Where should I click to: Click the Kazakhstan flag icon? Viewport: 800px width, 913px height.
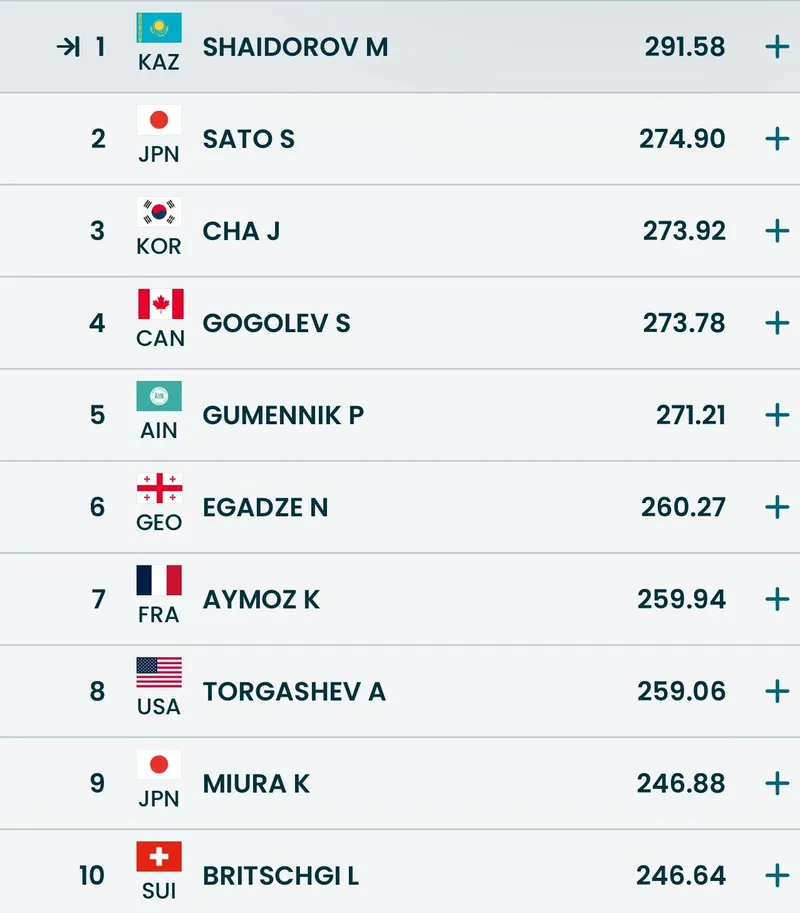(159, 28)
